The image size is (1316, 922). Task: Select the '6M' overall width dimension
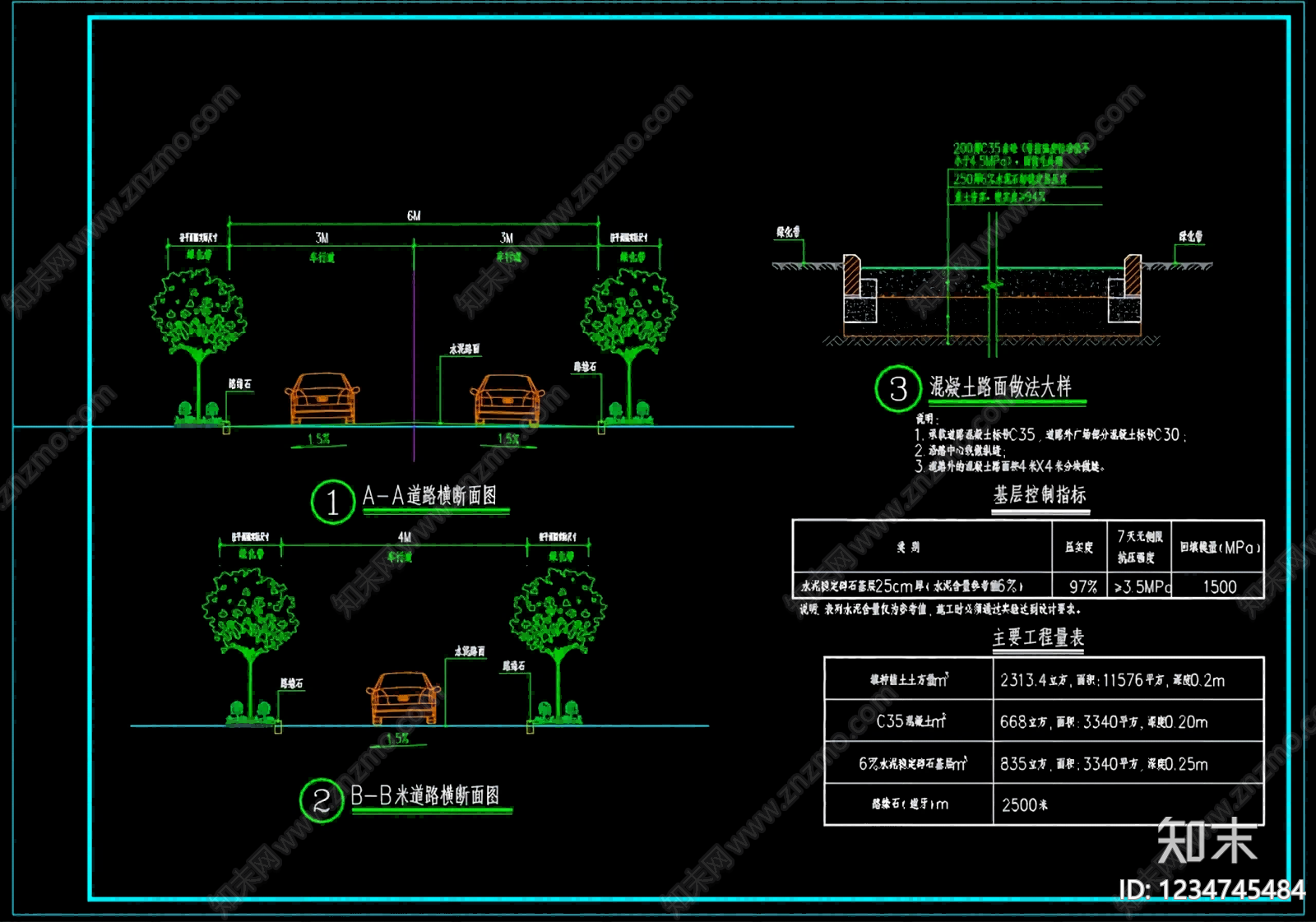coord(414,215)
